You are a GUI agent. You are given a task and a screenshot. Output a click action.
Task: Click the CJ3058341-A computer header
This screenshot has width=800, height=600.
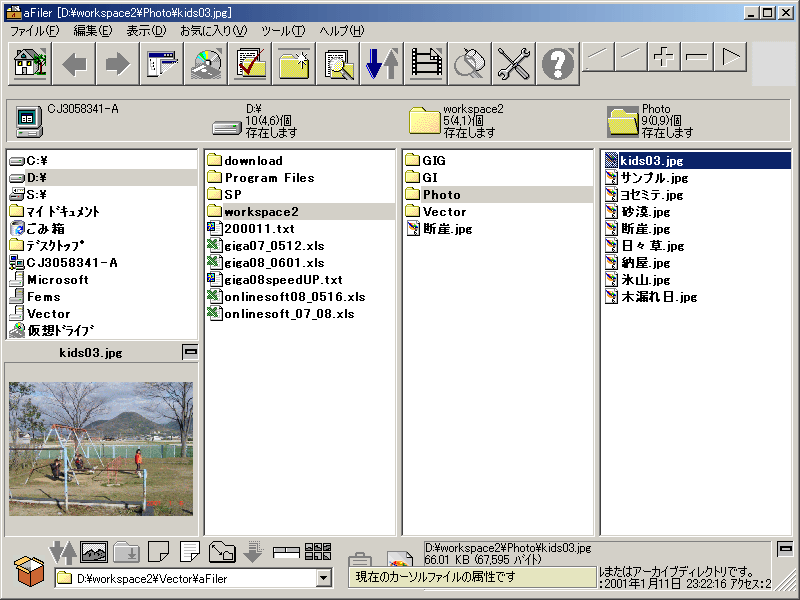pos(66,120)
